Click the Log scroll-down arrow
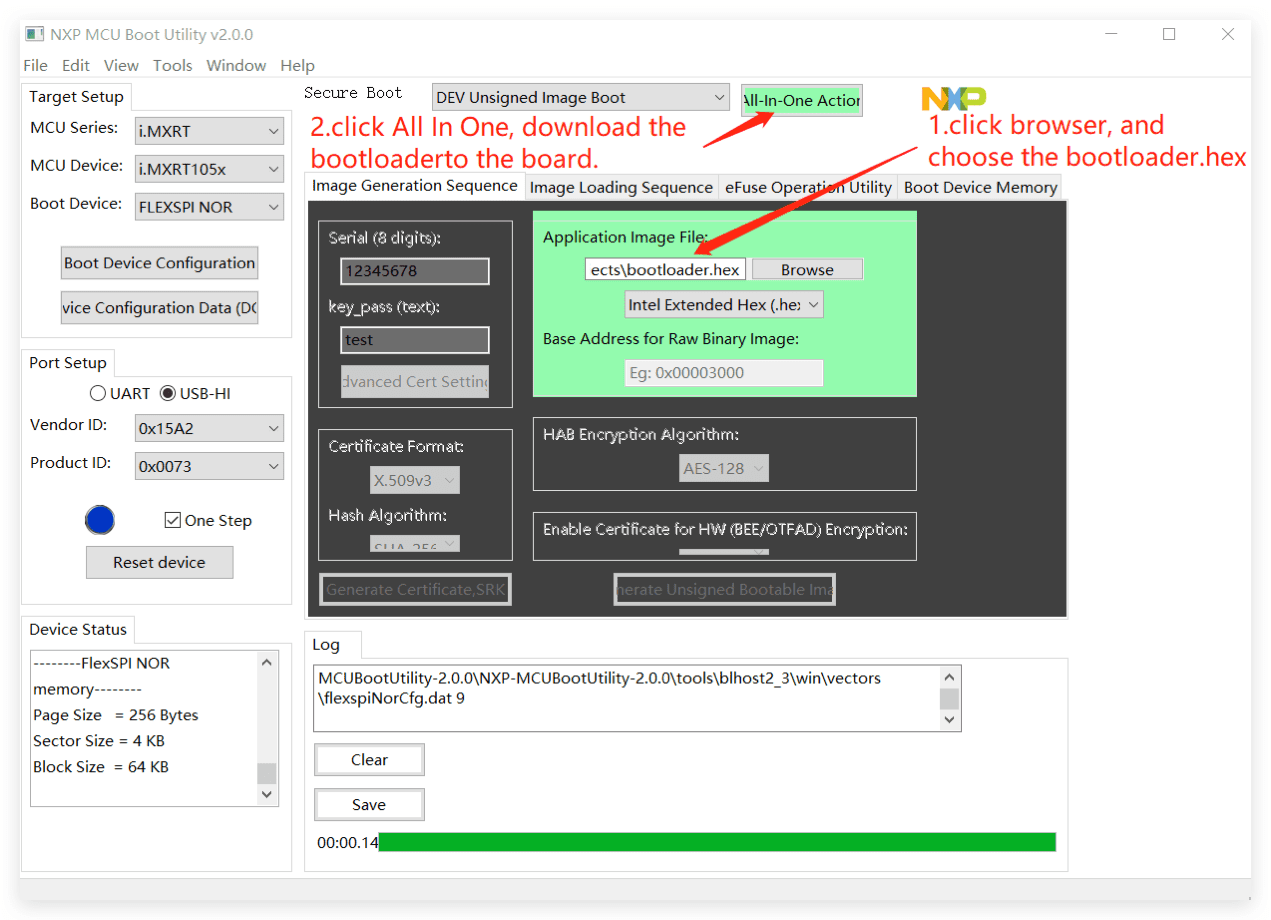Screen dimensions: 1271x920 point(949,720)
